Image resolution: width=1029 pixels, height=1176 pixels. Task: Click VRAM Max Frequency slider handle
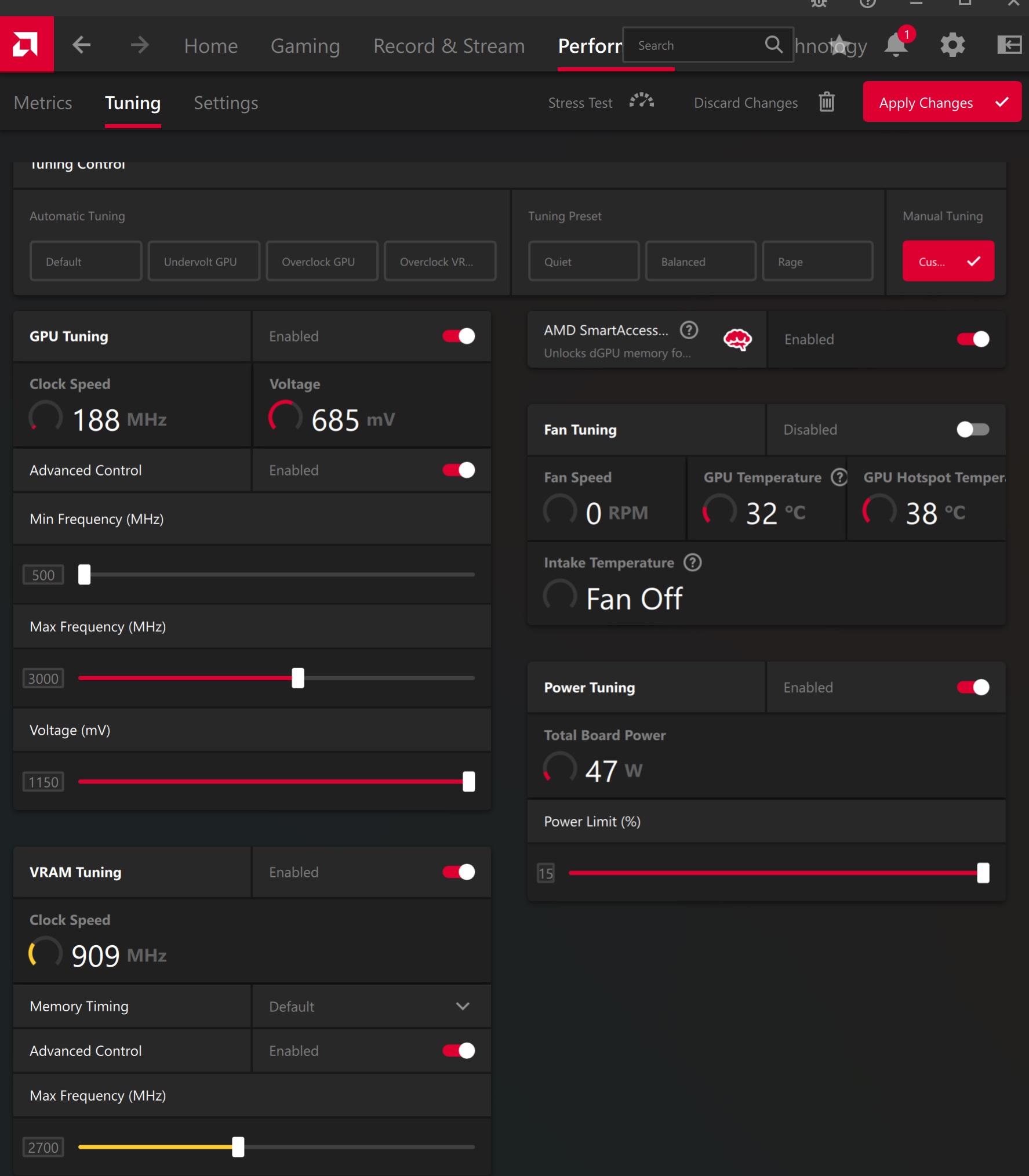point(238,1147)
